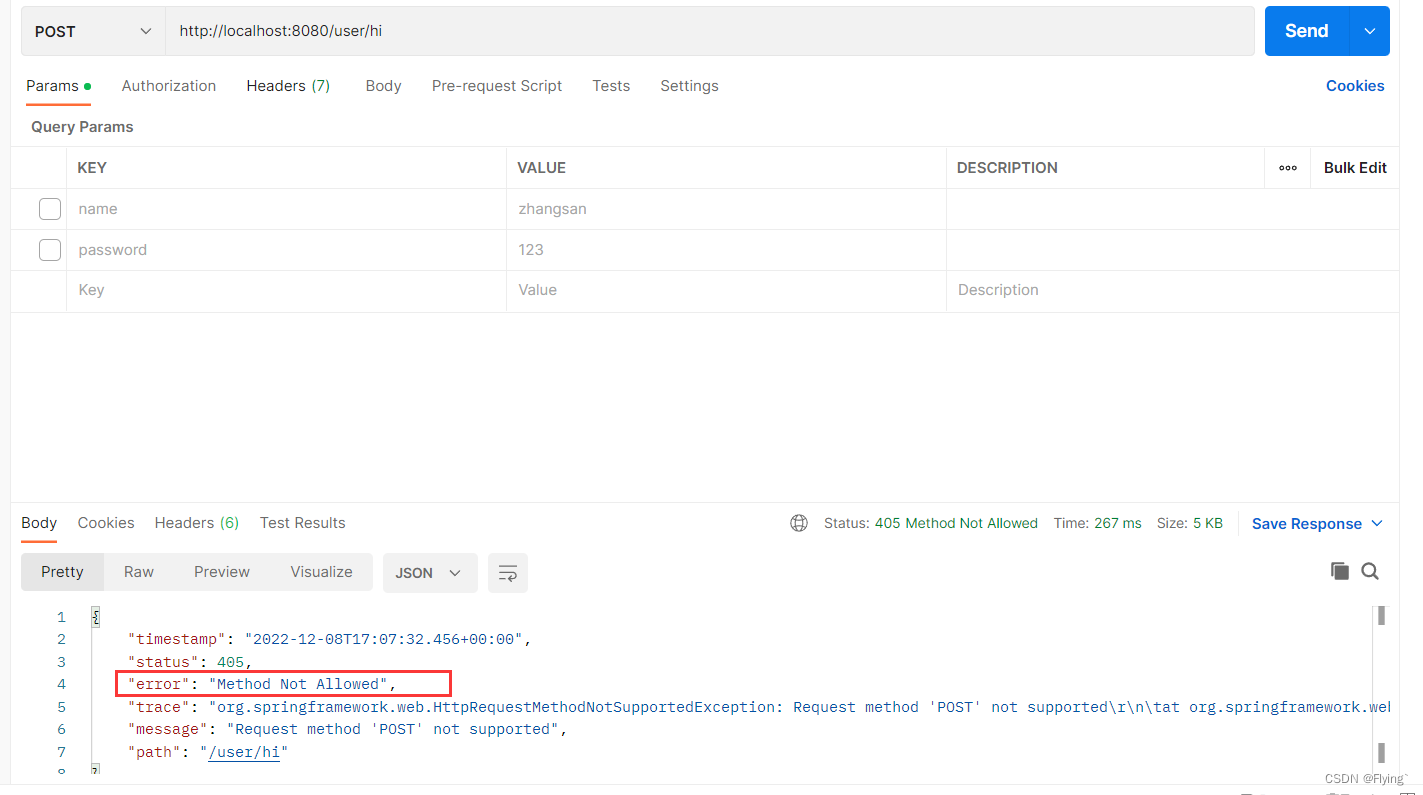The image size is (1423, 795).
Task: Select the Pretty view
Action: 62,572
